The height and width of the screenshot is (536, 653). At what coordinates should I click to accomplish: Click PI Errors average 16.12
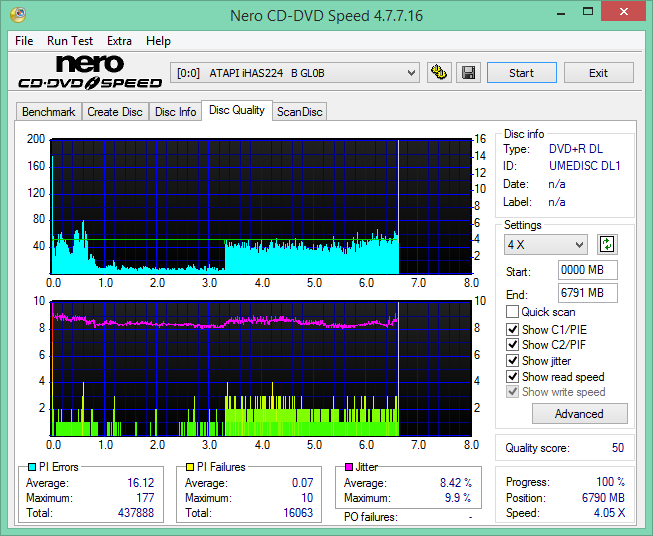point(140,483)
